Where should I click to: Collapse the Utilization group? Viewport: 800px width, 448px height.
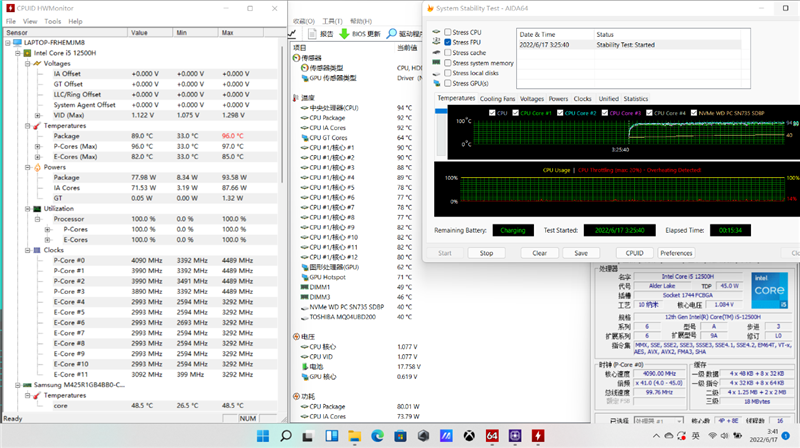tap(28, 209)
